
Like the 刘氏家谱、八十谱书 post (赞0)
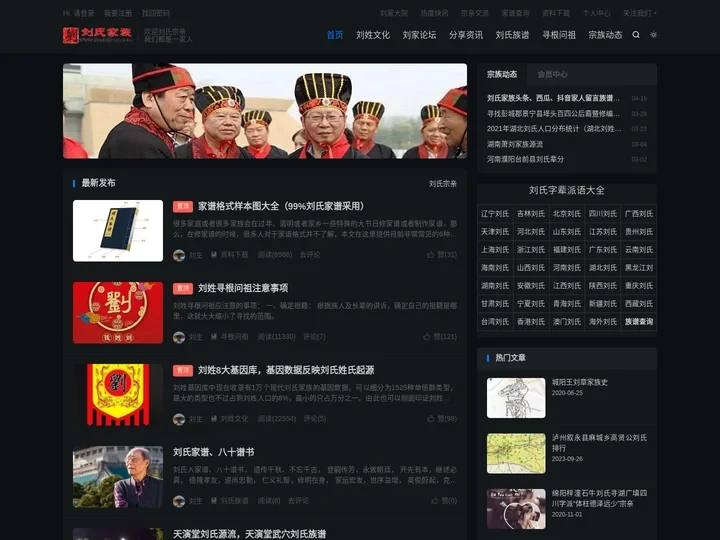[x=444, y=501]
